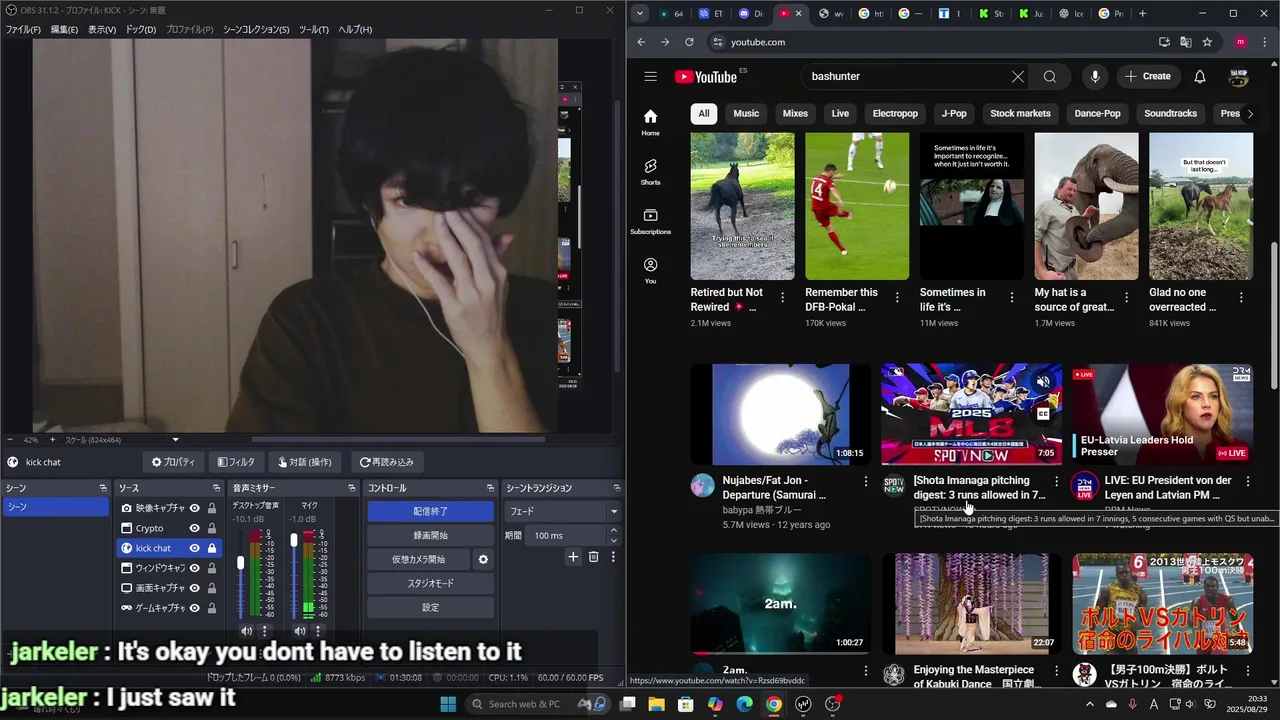Open 編集 menu in OBS
This screenshot has height=720, width=1280.
64,30
